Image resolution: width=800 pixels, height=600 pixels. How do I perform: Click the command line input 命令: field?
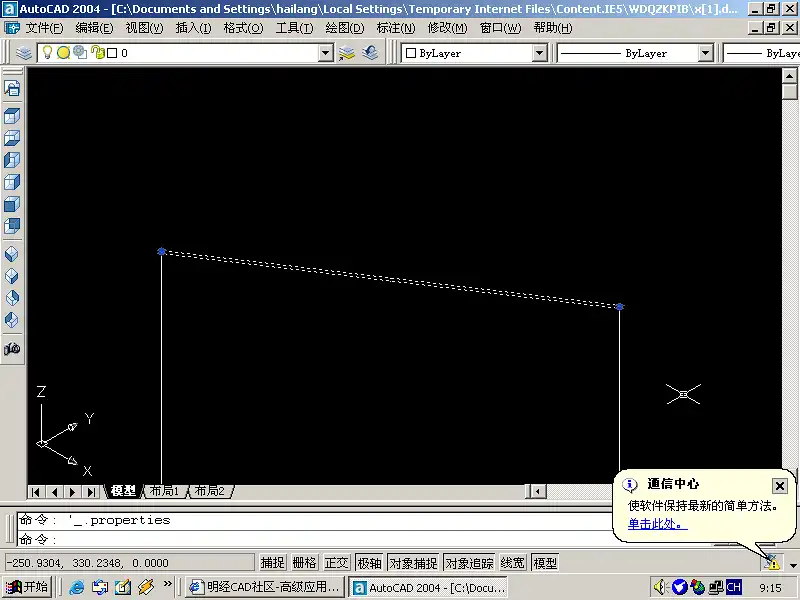coord(300,540)
